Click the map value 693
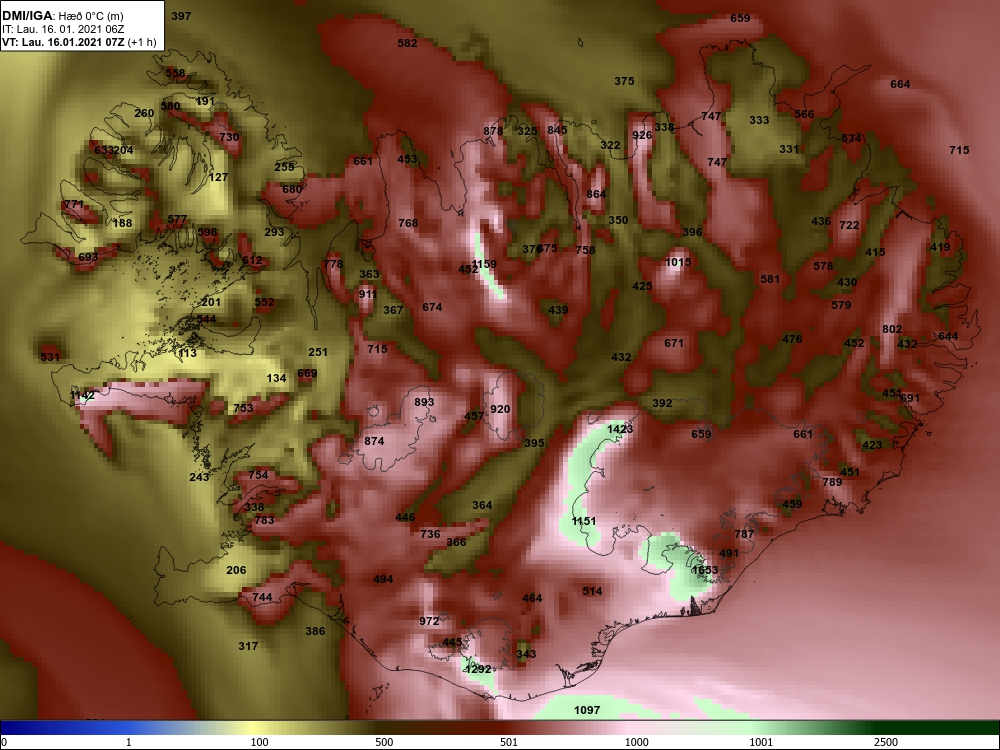The width and height of the screenshot is (1000, 750). 88,257
